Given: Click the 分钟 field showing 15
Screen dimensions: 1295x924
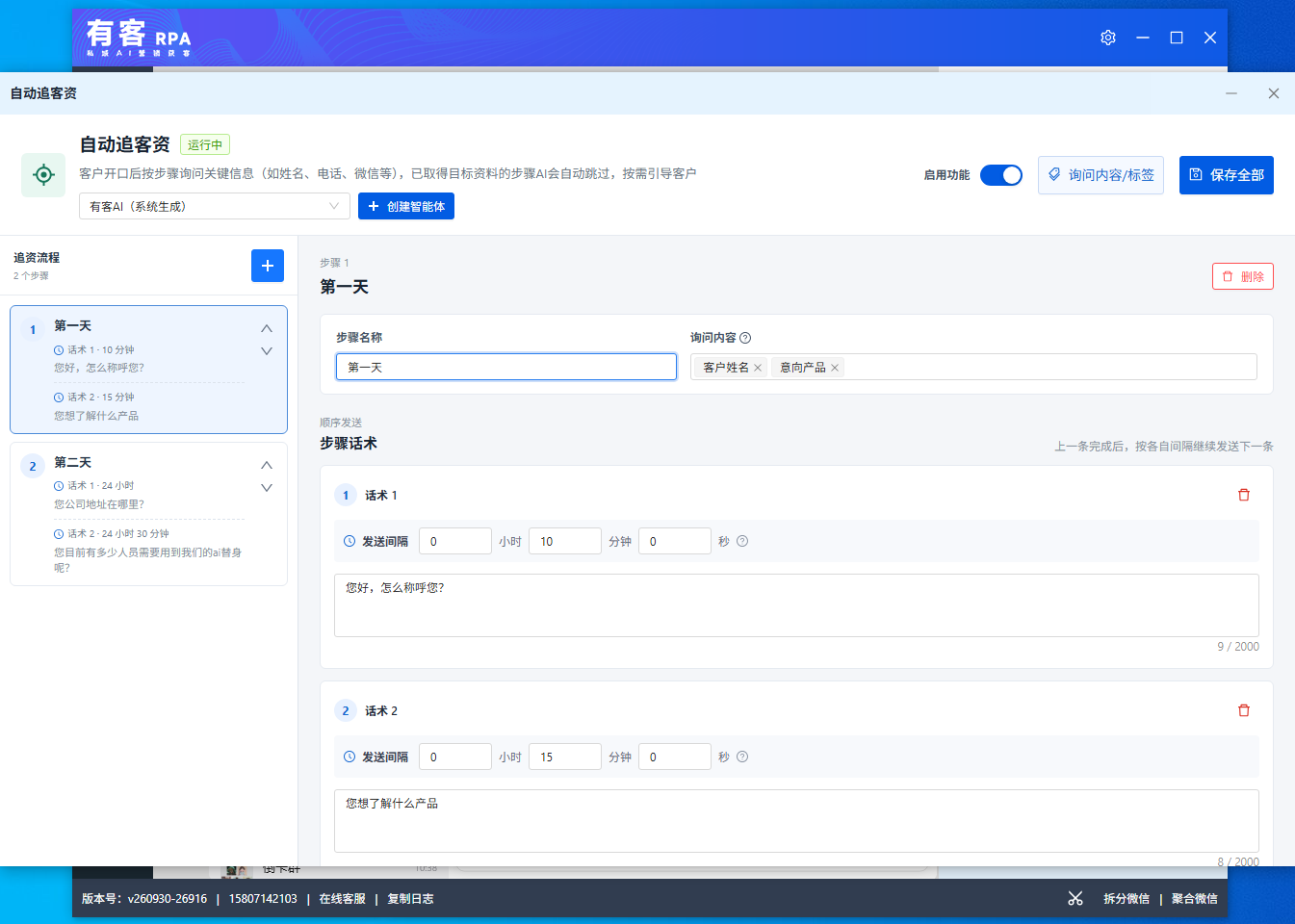Looking at the screenshot, I should [x=565, y=757].
